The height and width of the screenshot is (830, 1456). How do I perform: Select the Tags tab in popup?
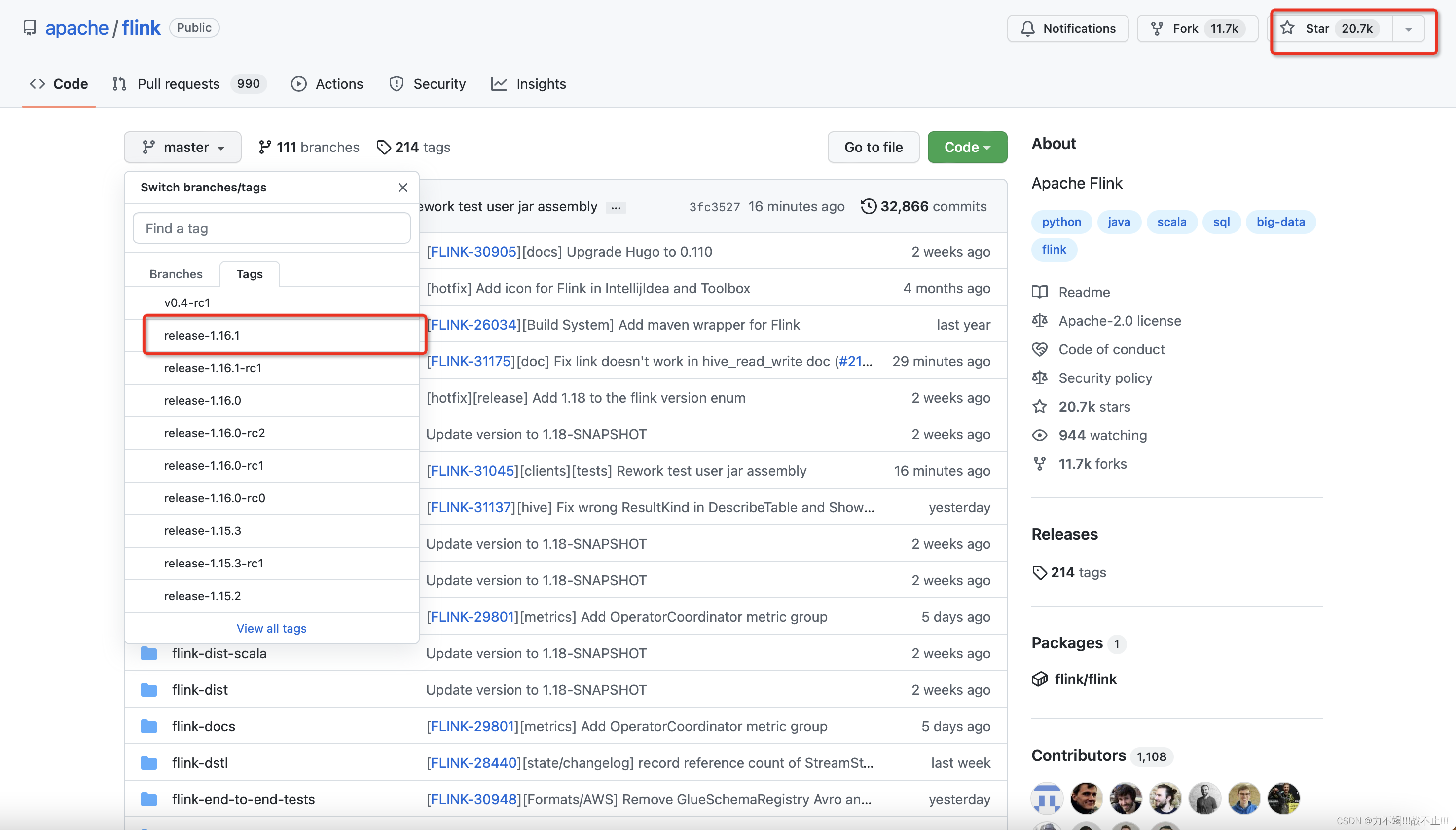point(250,274)
